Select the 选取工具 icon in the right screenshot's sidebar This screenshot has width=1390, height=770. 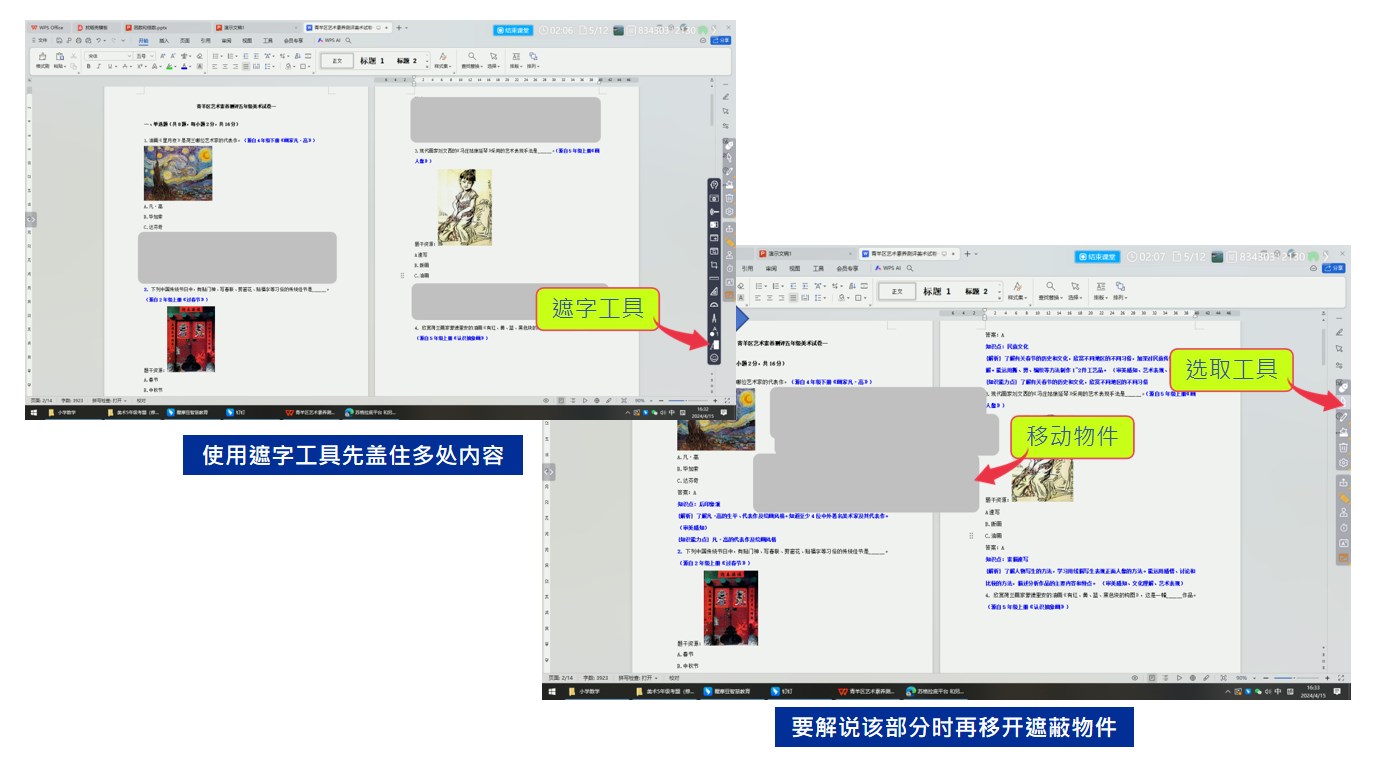point(1343,403)
